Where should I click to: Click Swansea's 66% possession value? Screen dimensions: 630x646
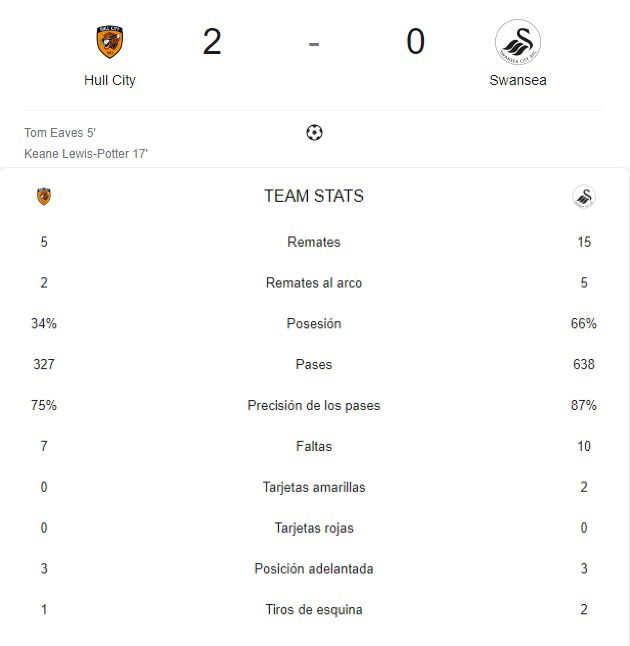pos(584,323)
